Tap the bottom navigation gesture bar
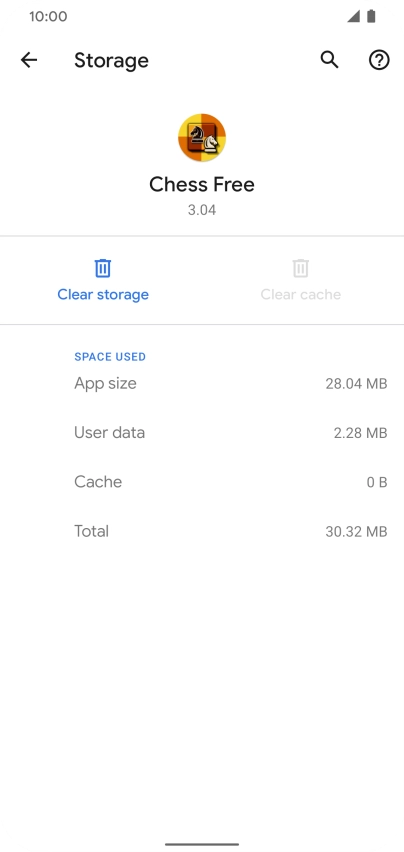The image size is (404, 852). [202, 844]
